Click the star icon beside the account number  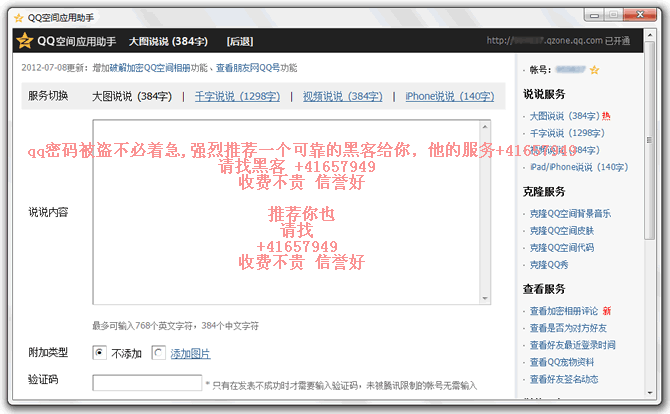coord(594,70)
